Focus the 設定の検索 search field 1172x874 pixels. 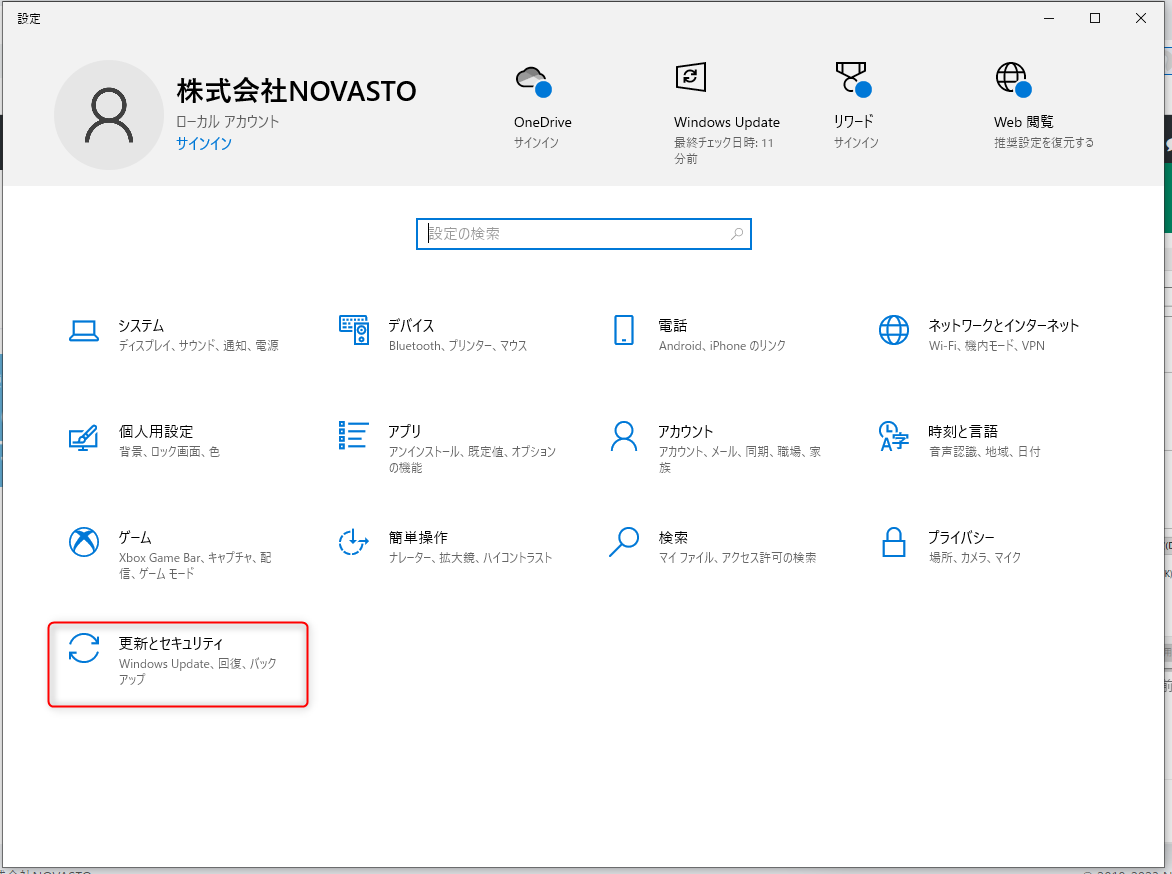(x=584, y=234)
